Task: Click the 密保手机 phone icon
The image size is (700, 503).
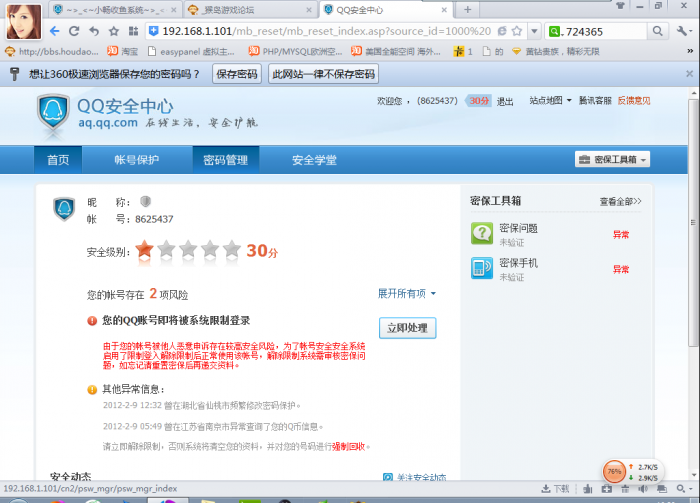Action: (x=482, y=268)
